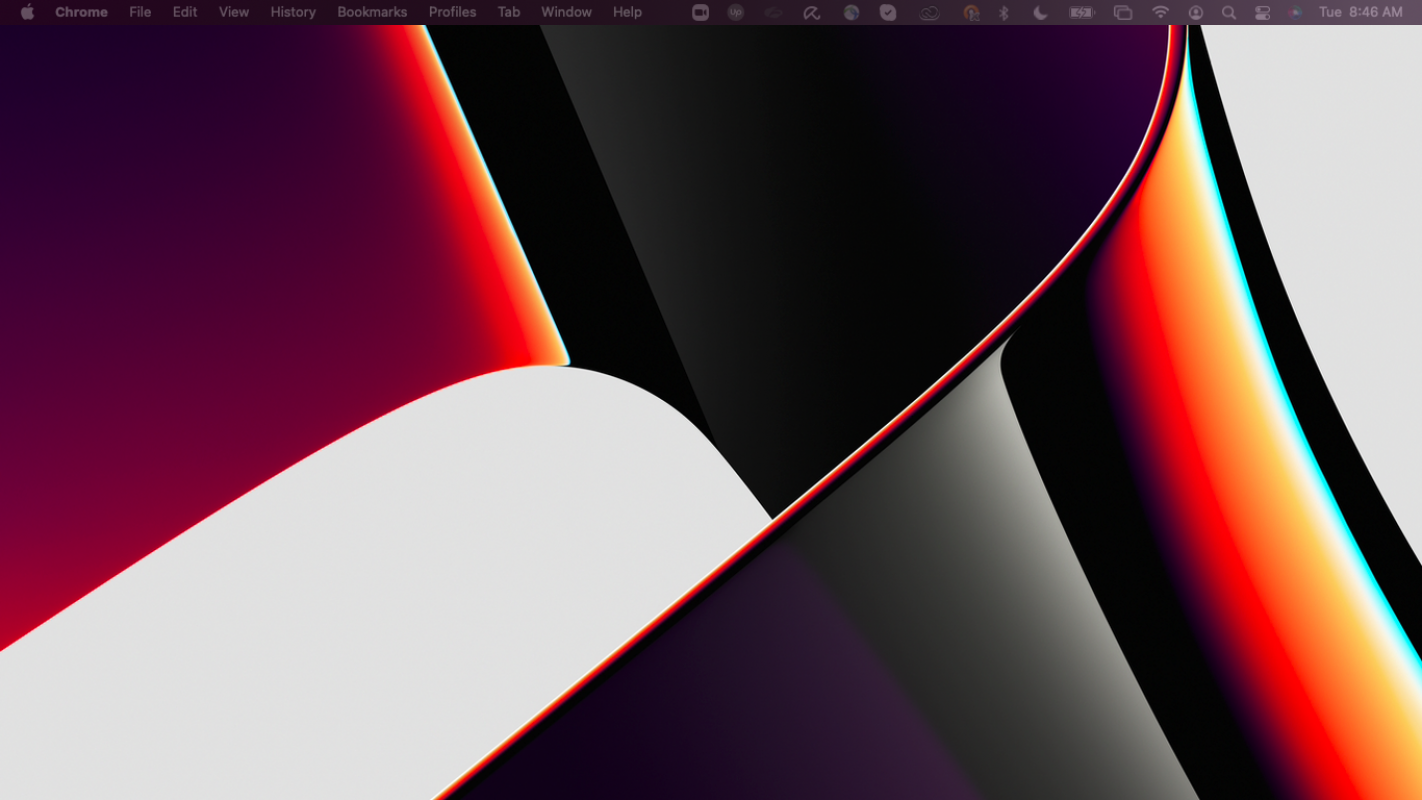
Task: Open the user account switcher icon
Action: click(x=1196, y=12)
